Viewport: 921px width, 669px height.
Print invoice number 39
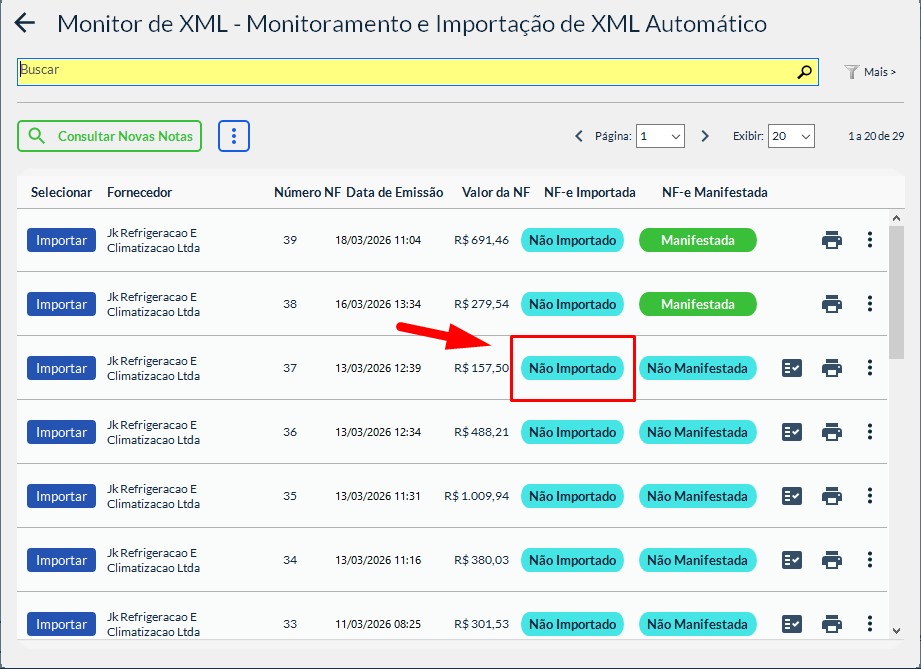tap(832, 240)
